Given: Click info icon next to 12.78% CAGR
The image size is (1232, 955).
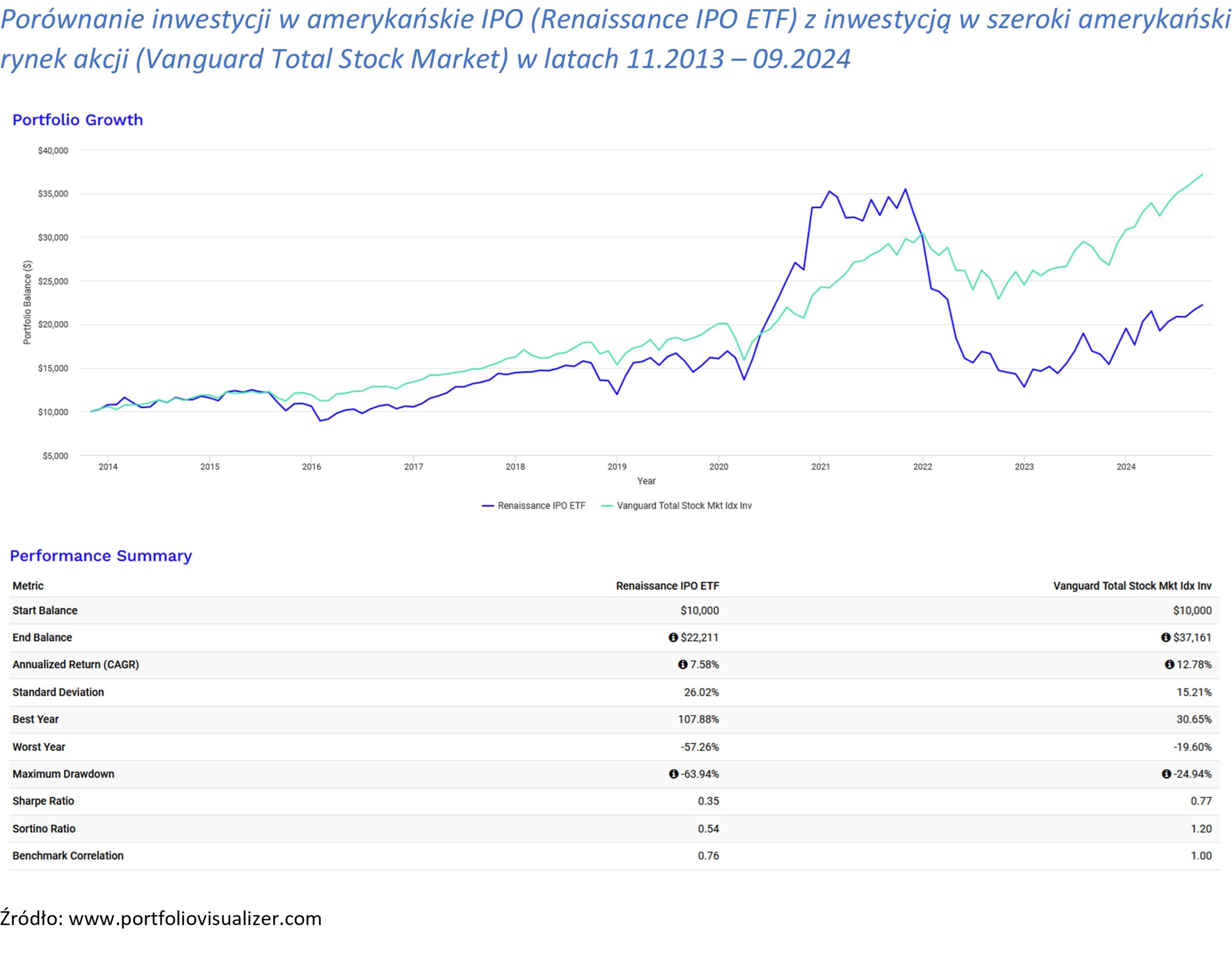Looking at the screenshot, I should click(x=1169, y=664).
